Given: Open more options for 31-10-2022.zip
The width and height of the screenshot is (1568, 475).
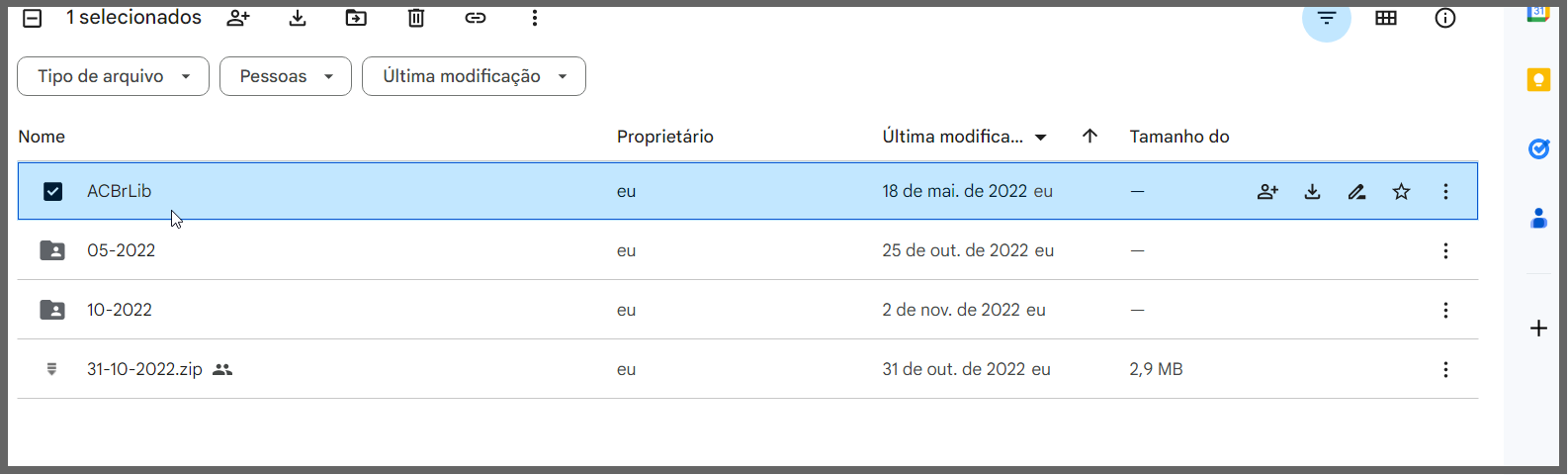Looking at the screenshot, I should pyautogui.click(x=1445, y=370).
